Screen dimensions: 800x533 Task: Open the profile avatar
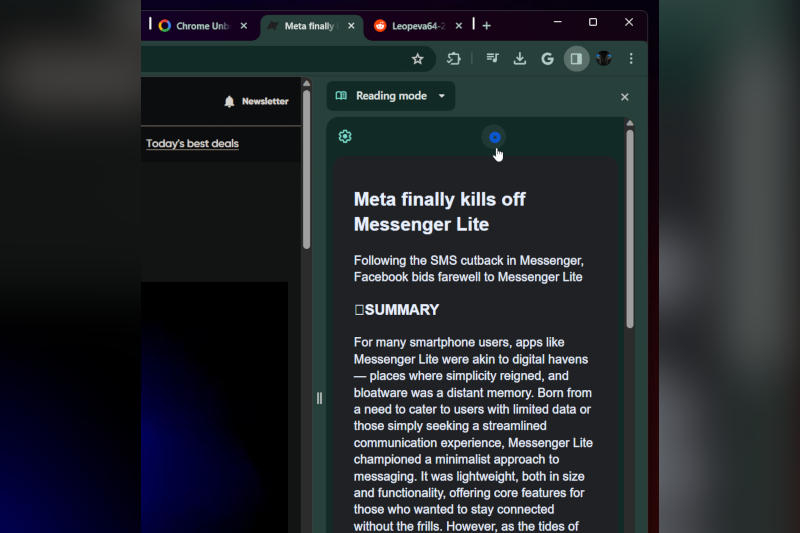pyautogui.click(x=604, y=59)
